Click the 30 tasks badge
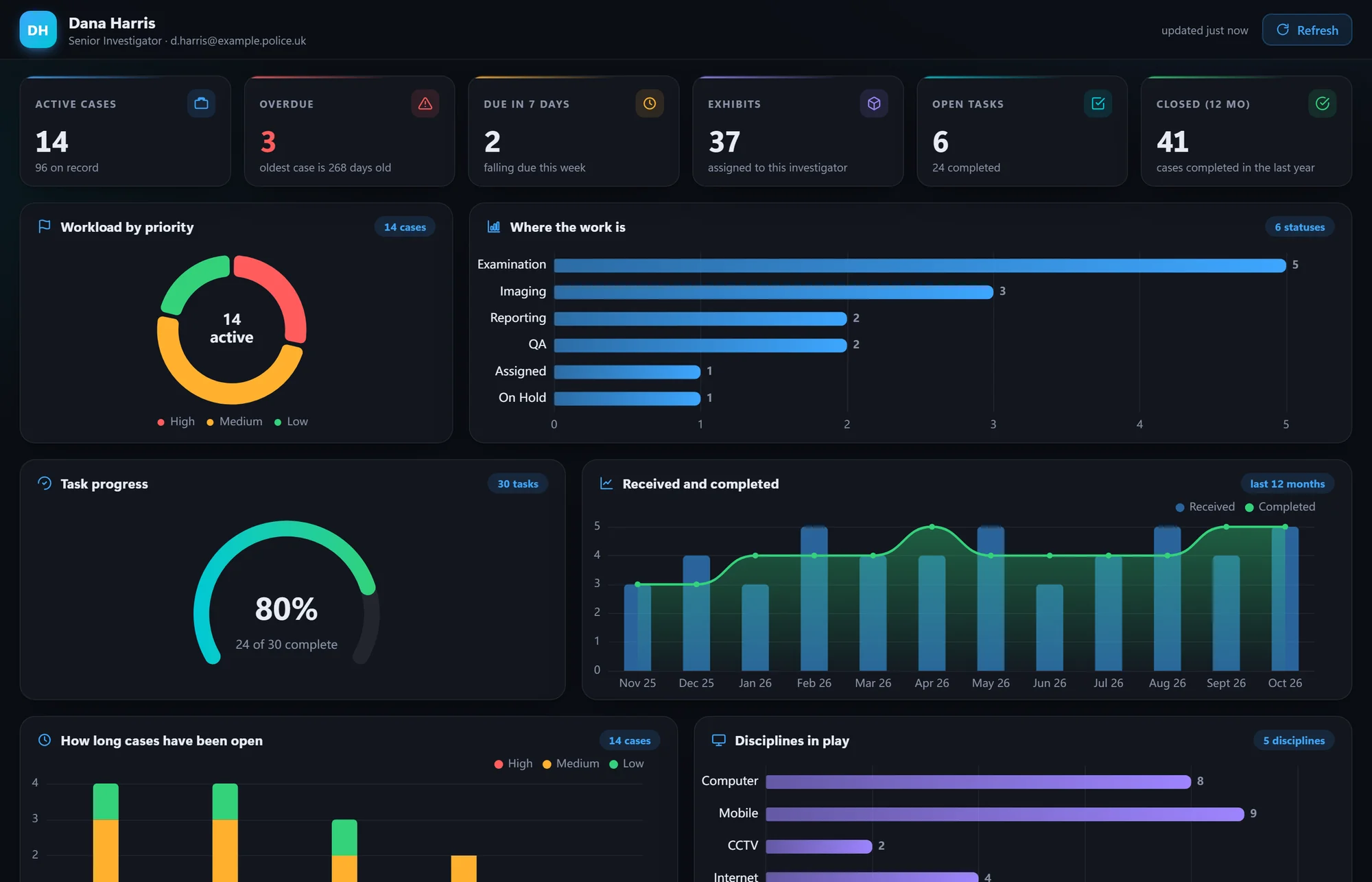The width and height of the screenshot is (1372, 882). click(518, 484)
